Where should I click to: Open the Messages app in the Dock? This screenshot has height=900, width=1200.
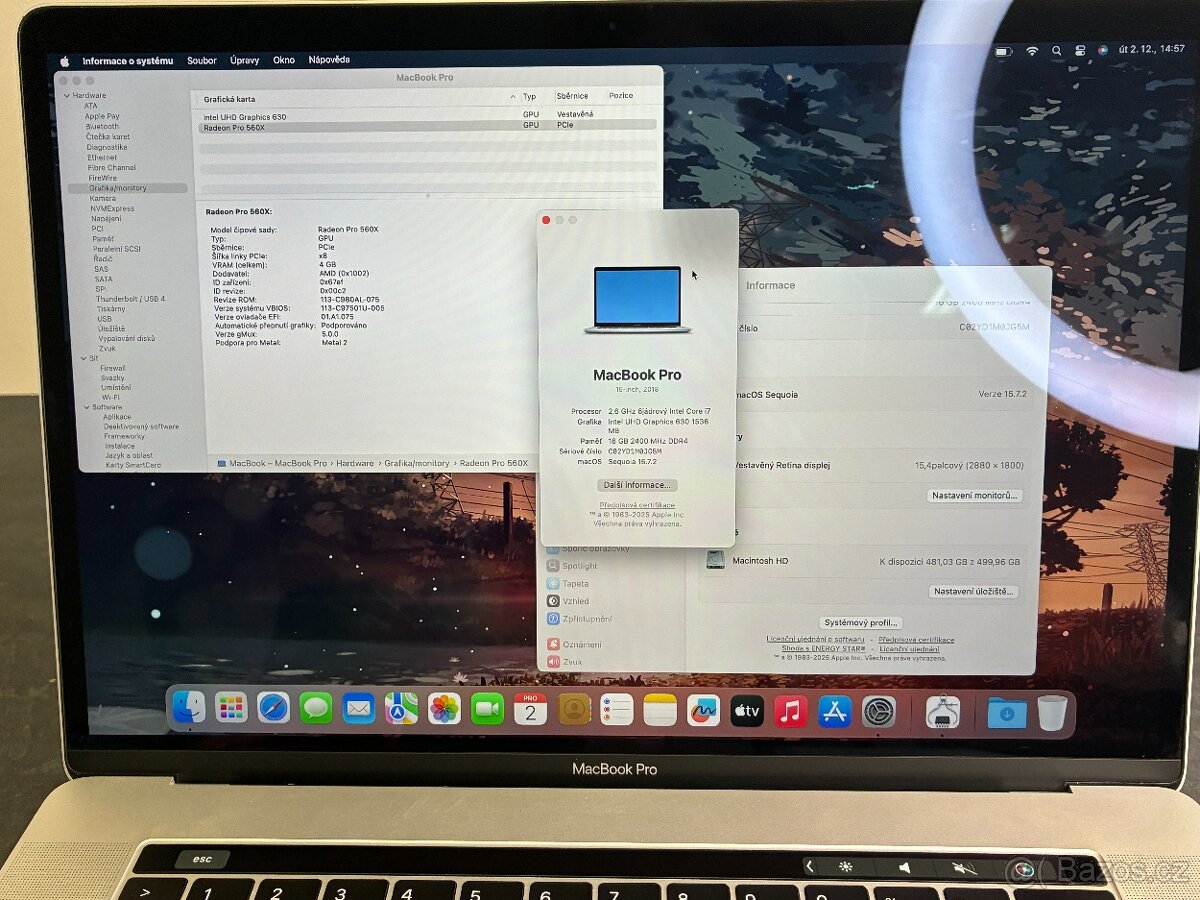(316, 708)
